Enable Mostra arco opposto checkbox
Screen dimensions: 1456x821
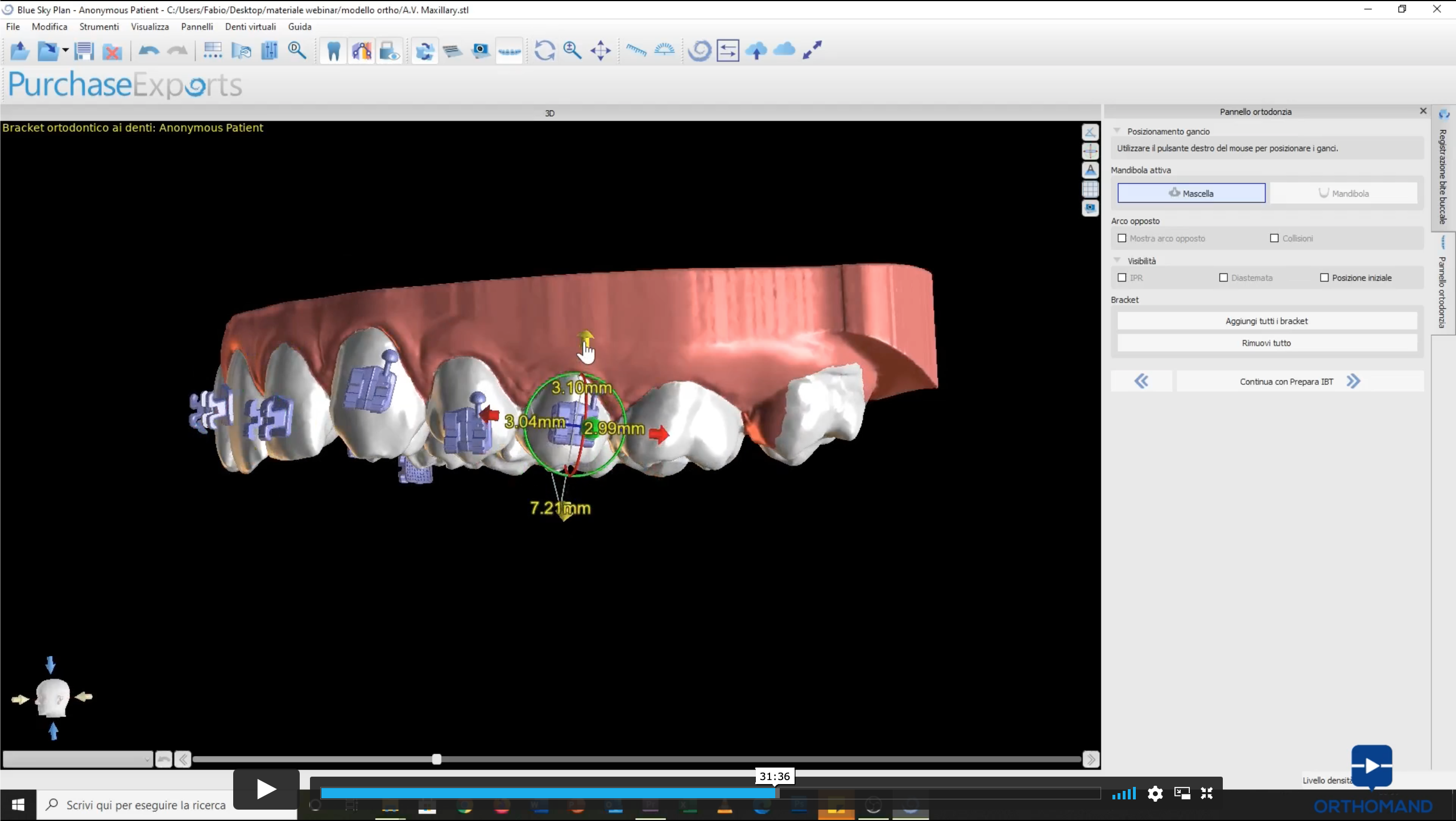tap(1122, 238)
